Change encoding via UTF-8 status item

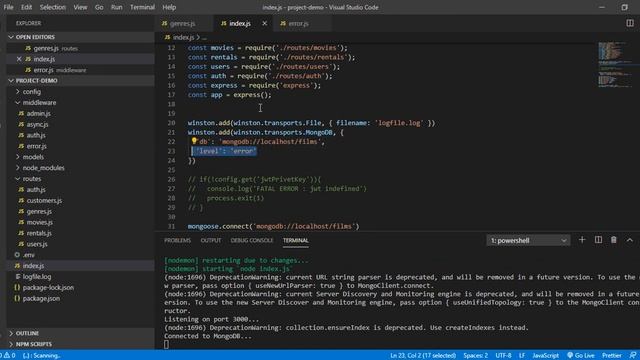click(503, 356)
